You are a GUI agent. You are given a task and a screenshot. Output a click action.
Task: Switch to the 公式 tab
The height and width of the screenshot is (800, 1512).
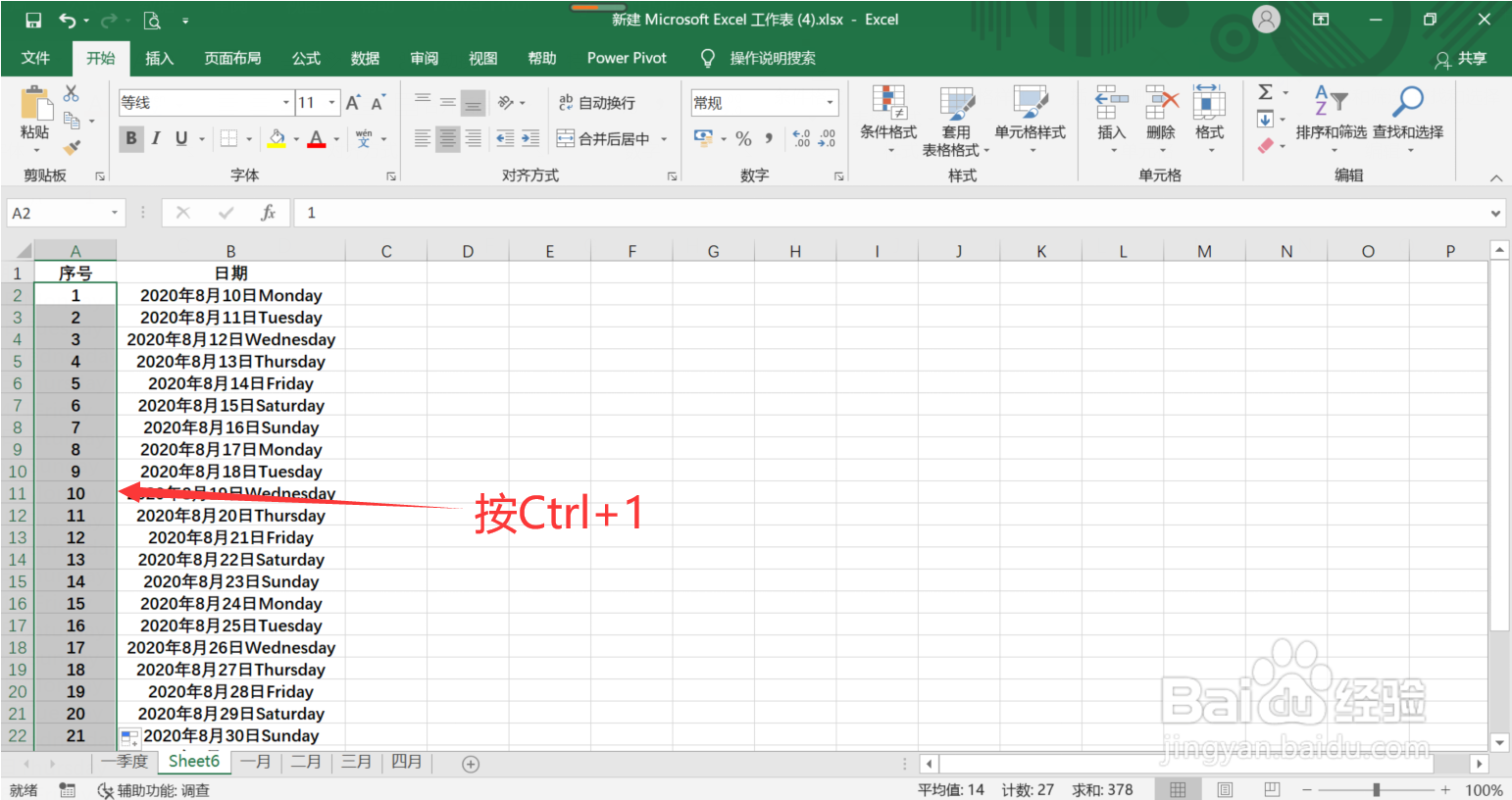coord(306,58)
